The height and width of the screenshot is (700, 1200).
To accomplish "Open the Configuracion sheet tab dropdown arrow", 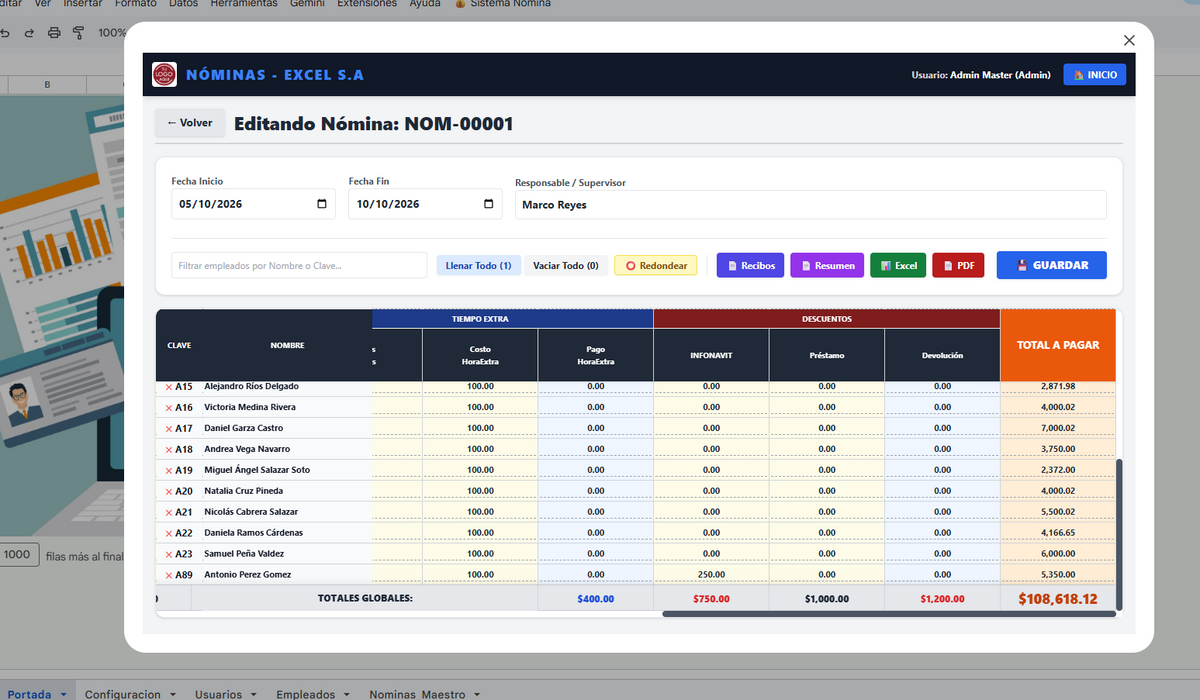I will click(172, 694).
